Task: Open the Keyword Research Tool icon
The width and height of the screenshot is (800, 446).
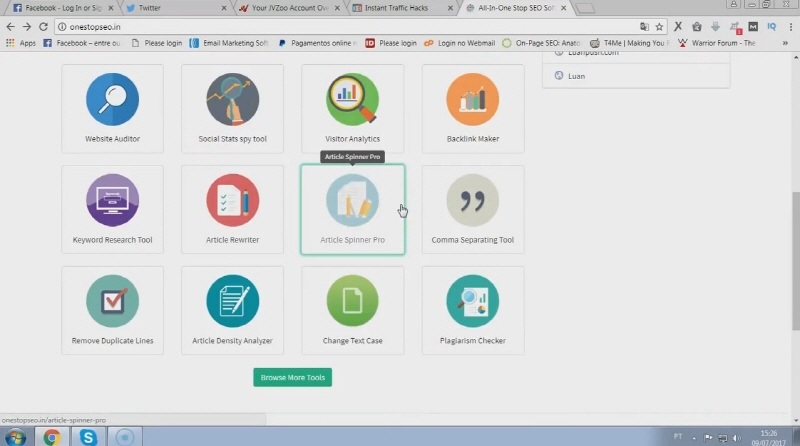Action: [x=112, y=200]
